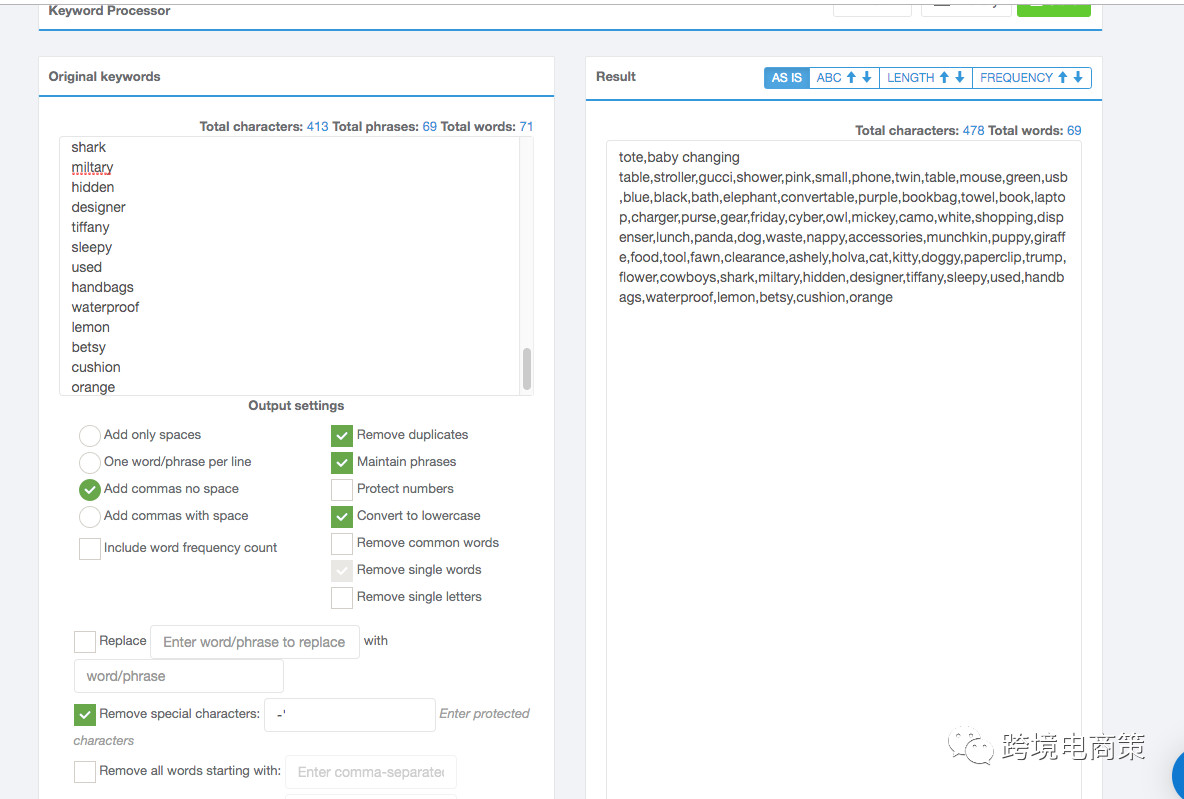
Task: Select the AS IS sort tab
Action: pyautogui.click(x=787, y=77)
